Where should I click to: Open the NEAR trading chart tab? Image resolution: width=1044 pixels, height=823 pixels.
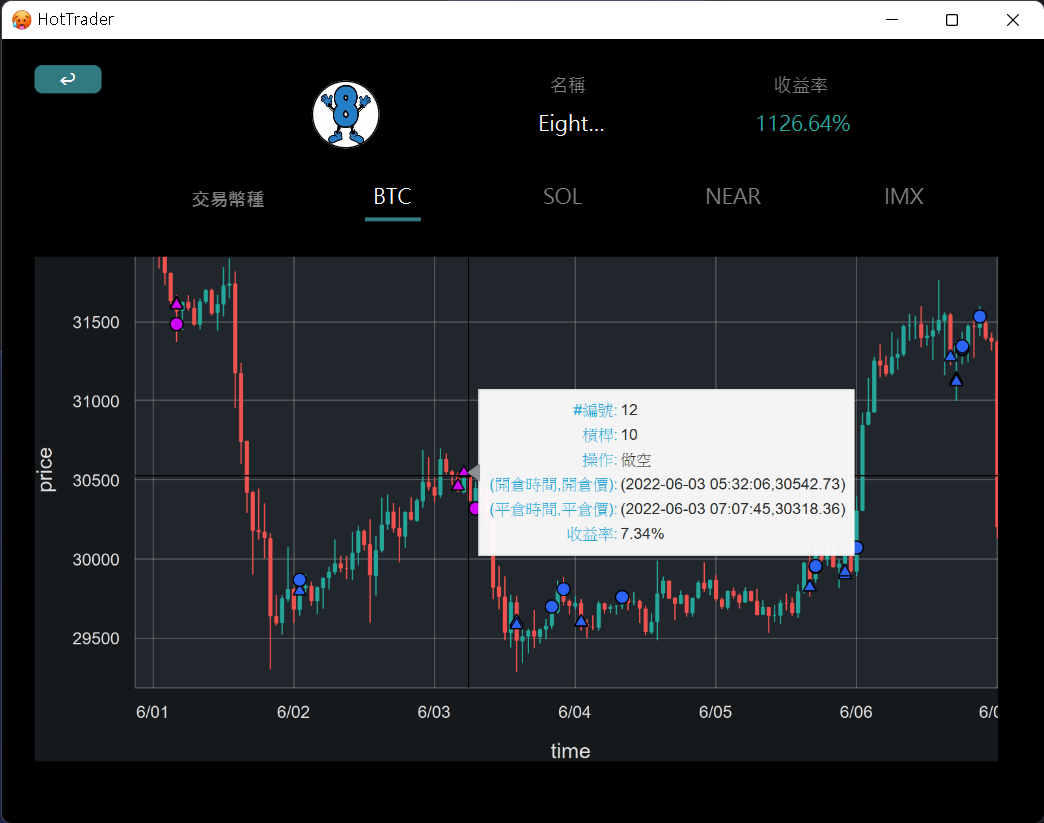coord(732,197)
